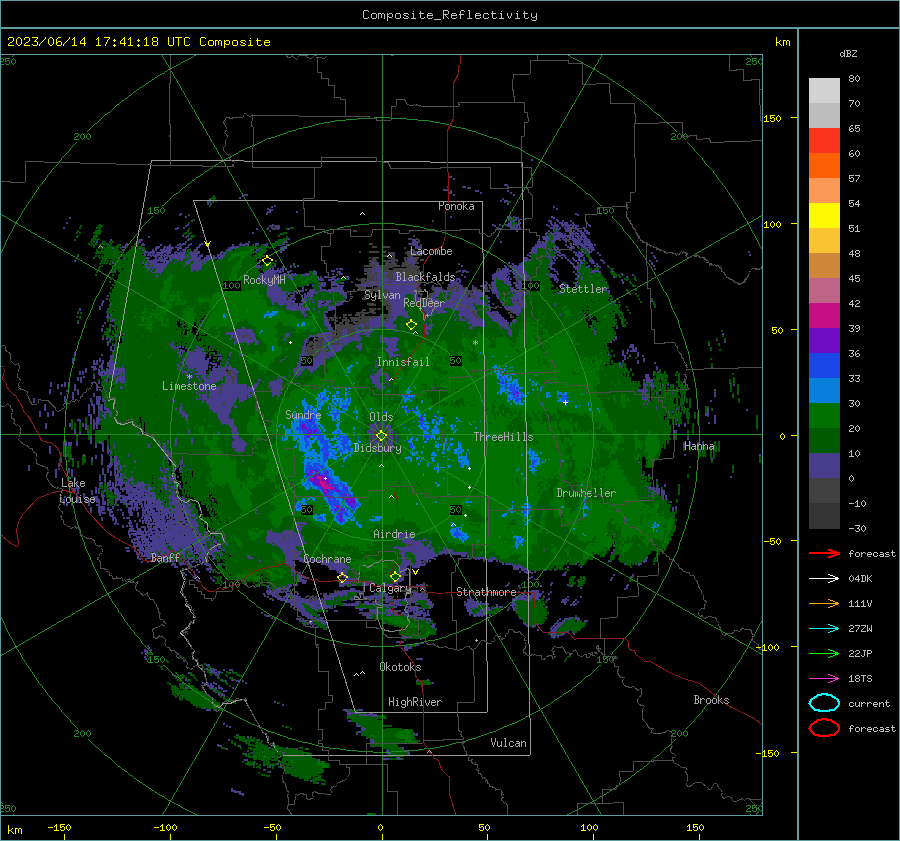Click the Strathmore city label
This screenshot has width=900, height=841.
coord(486,592)
